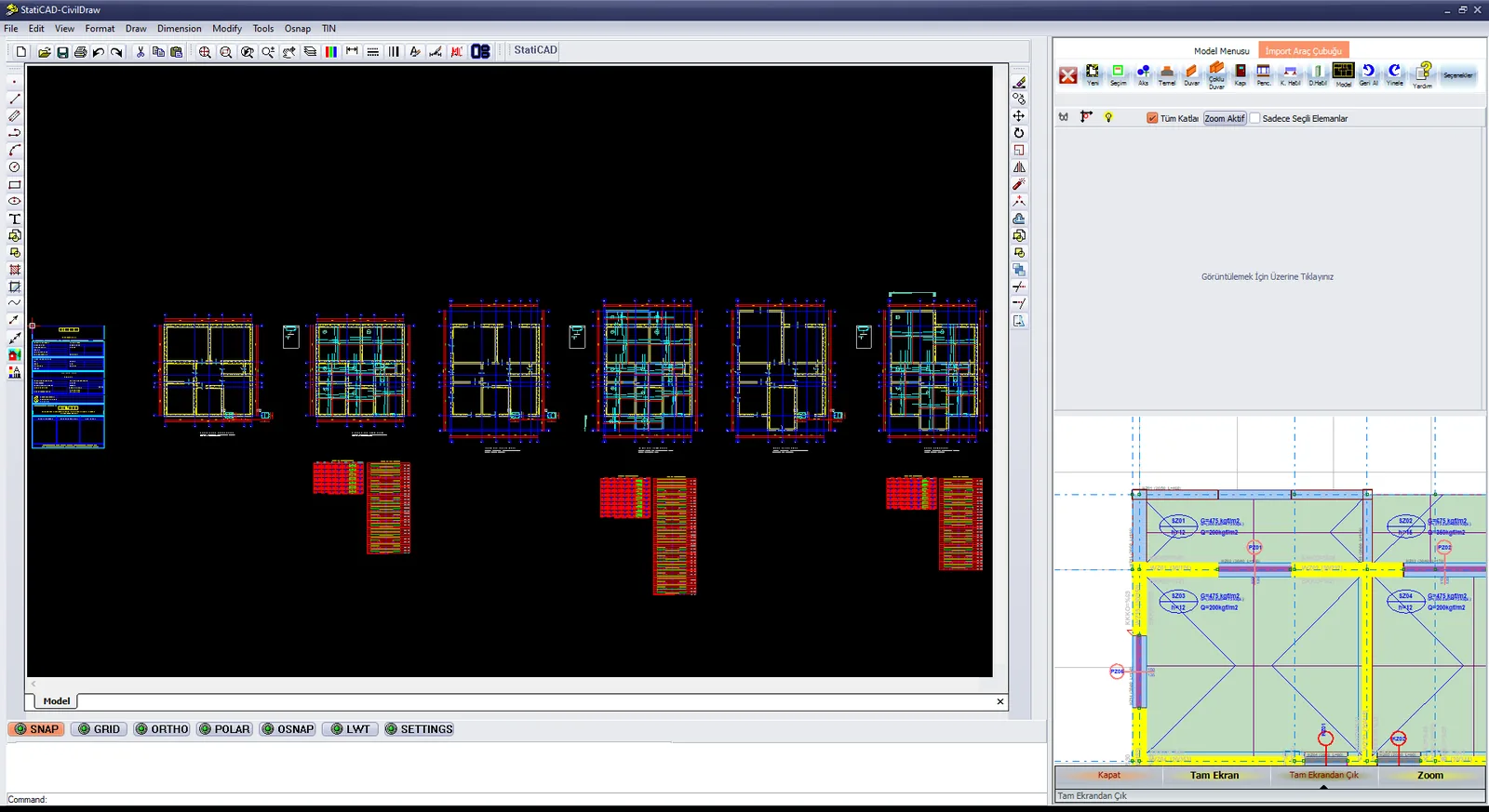The image size is (1489, 812).
Task: Toggle LWT lineweight display
Action: pyautogui.click(x=351, y=729)
